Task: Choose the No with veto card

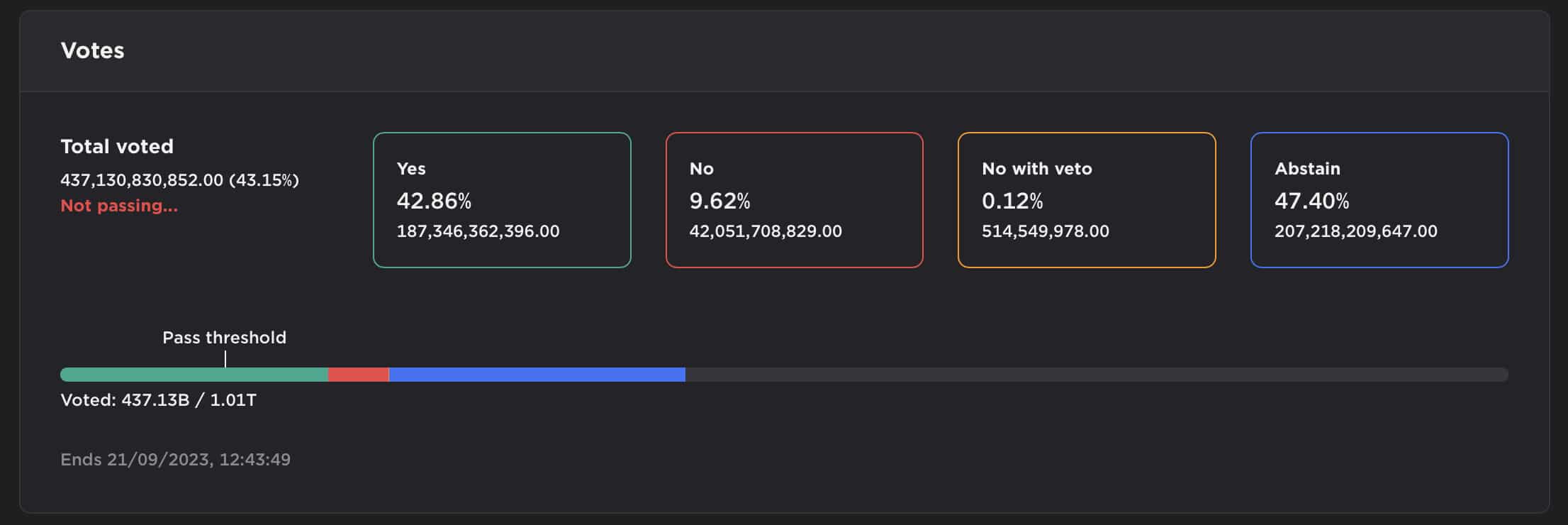Action: coord(1086,199)
